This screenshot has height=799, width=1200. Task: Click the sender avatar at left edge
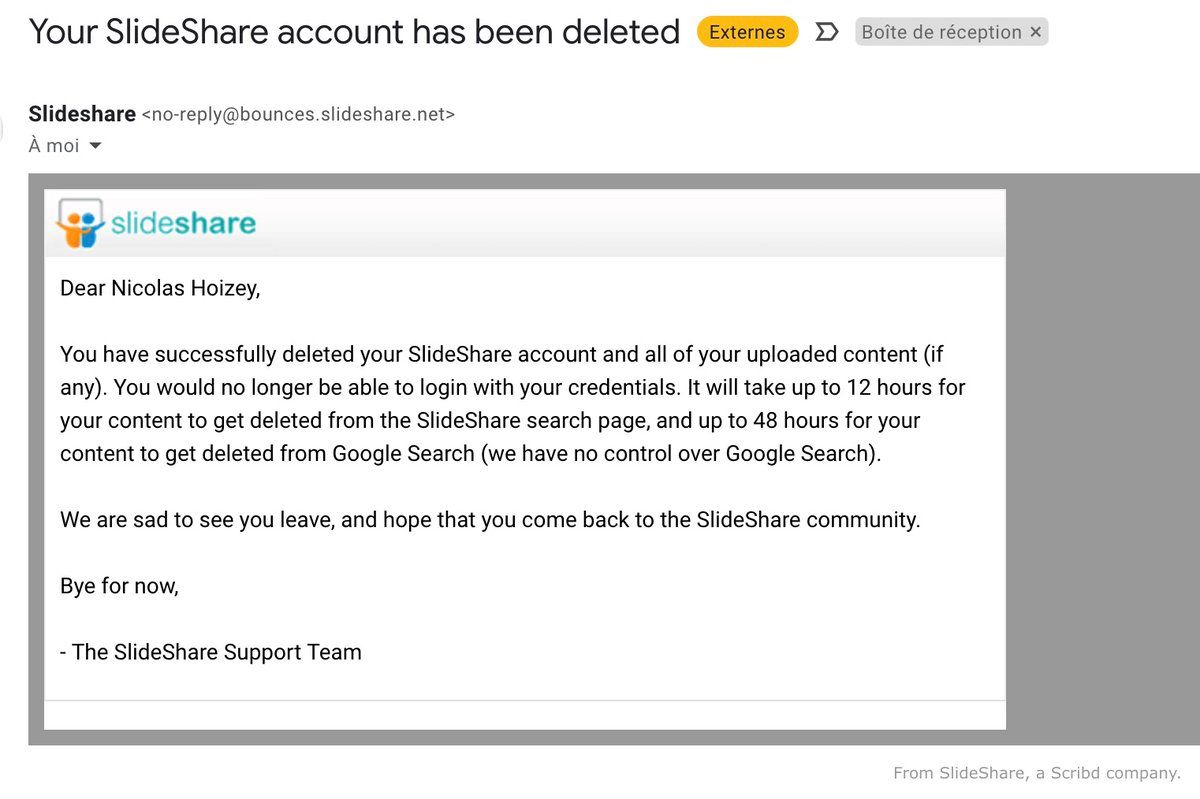tap(2, 125)
